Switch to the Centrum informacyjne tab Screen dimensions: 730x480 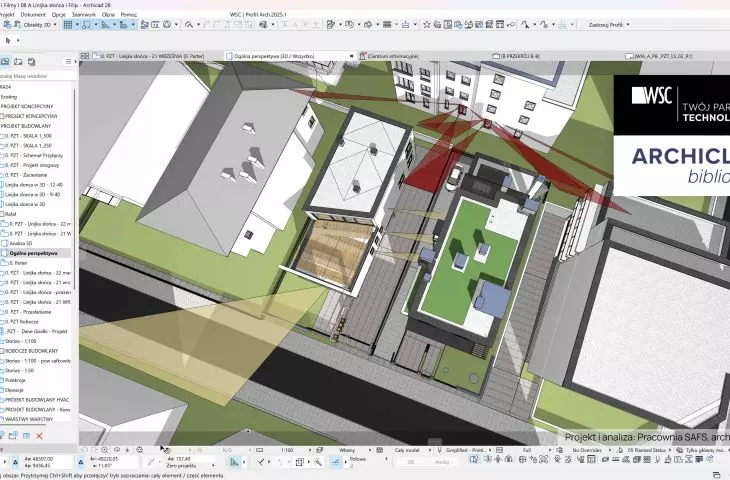click(x=392, y=56)
